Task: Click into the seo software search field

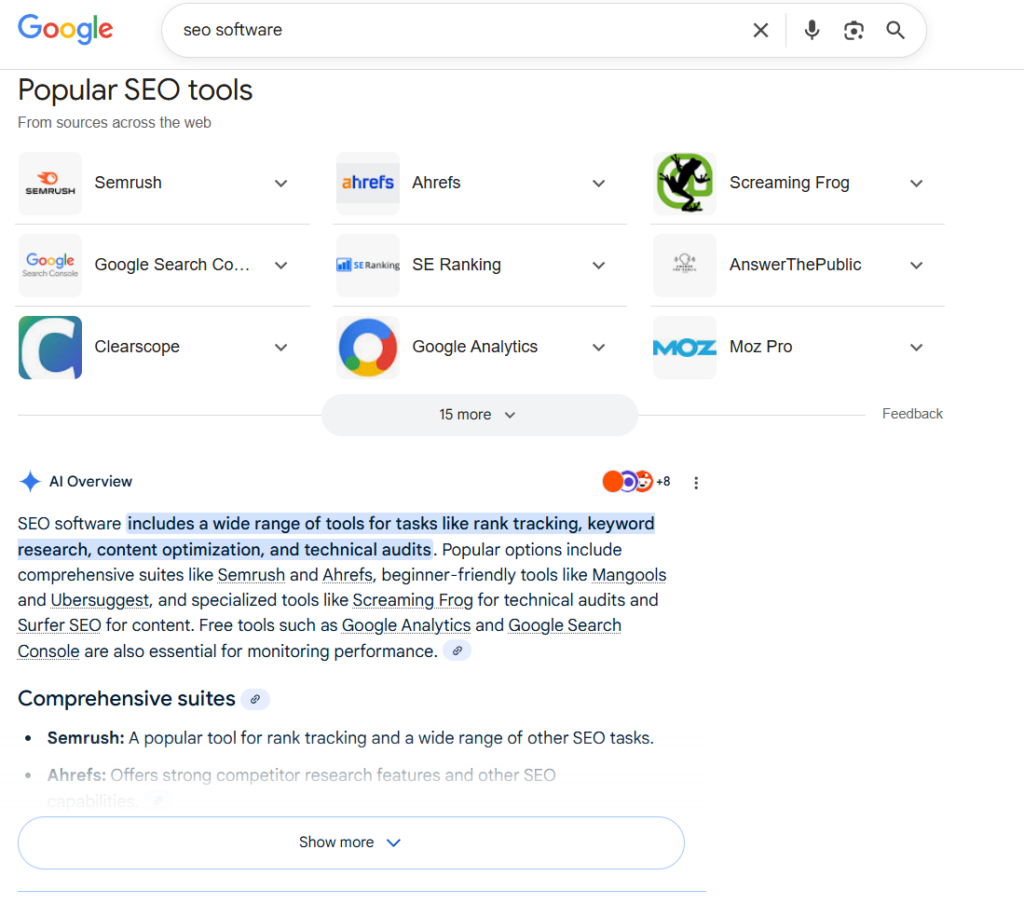Action: 450,30
